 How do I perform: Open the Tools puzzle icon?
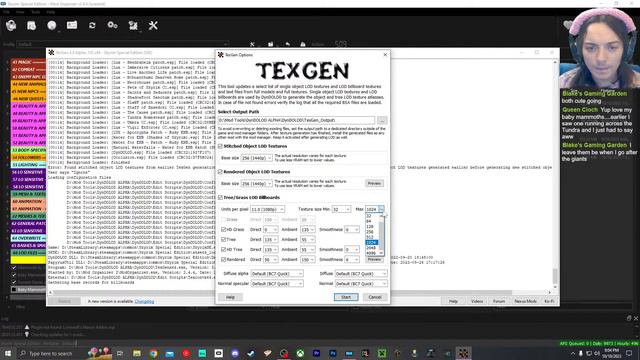(x=133, y=26)
